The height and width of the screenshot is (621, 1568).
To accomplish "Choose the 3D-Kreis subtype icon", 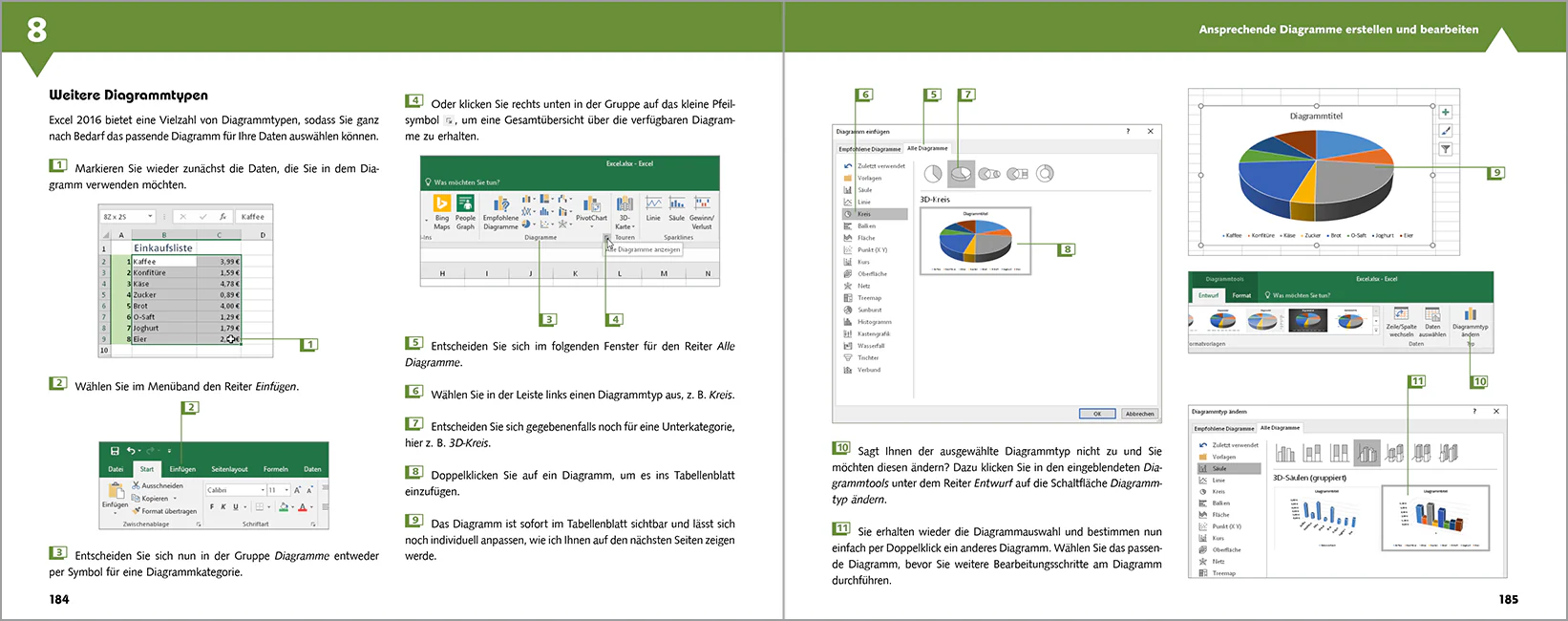I will (x=962, y=173).
